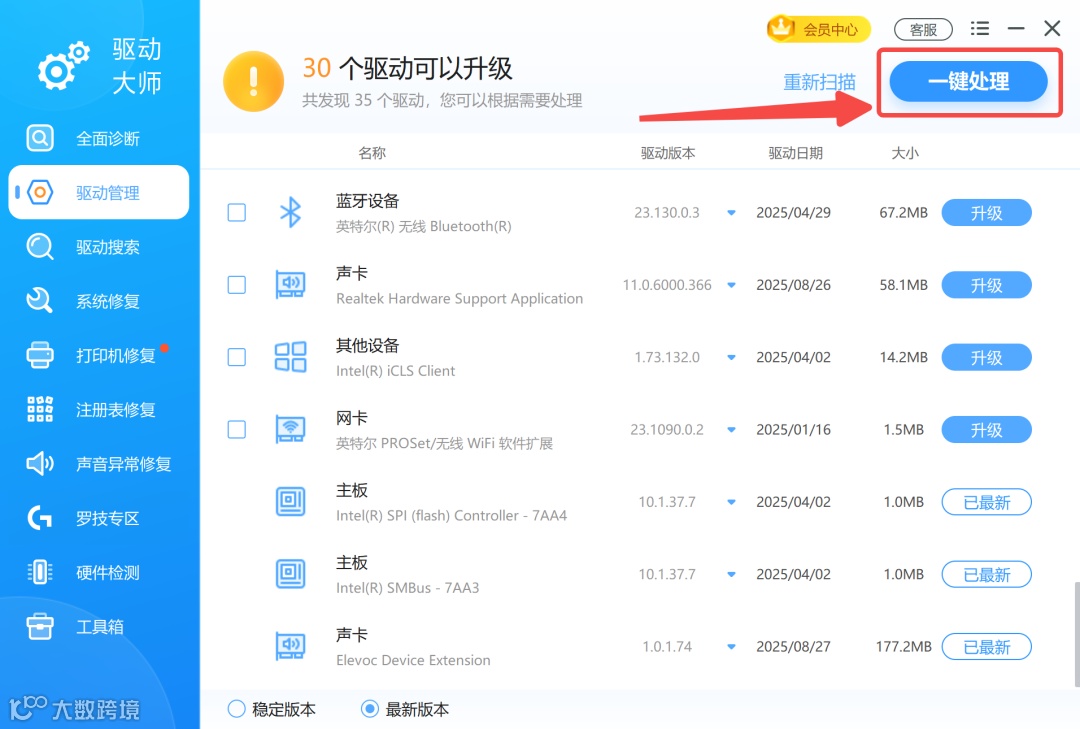Expand version dropdown for 1.0.1.74
The image size is (1080, 729).
[x=731, y=647]
